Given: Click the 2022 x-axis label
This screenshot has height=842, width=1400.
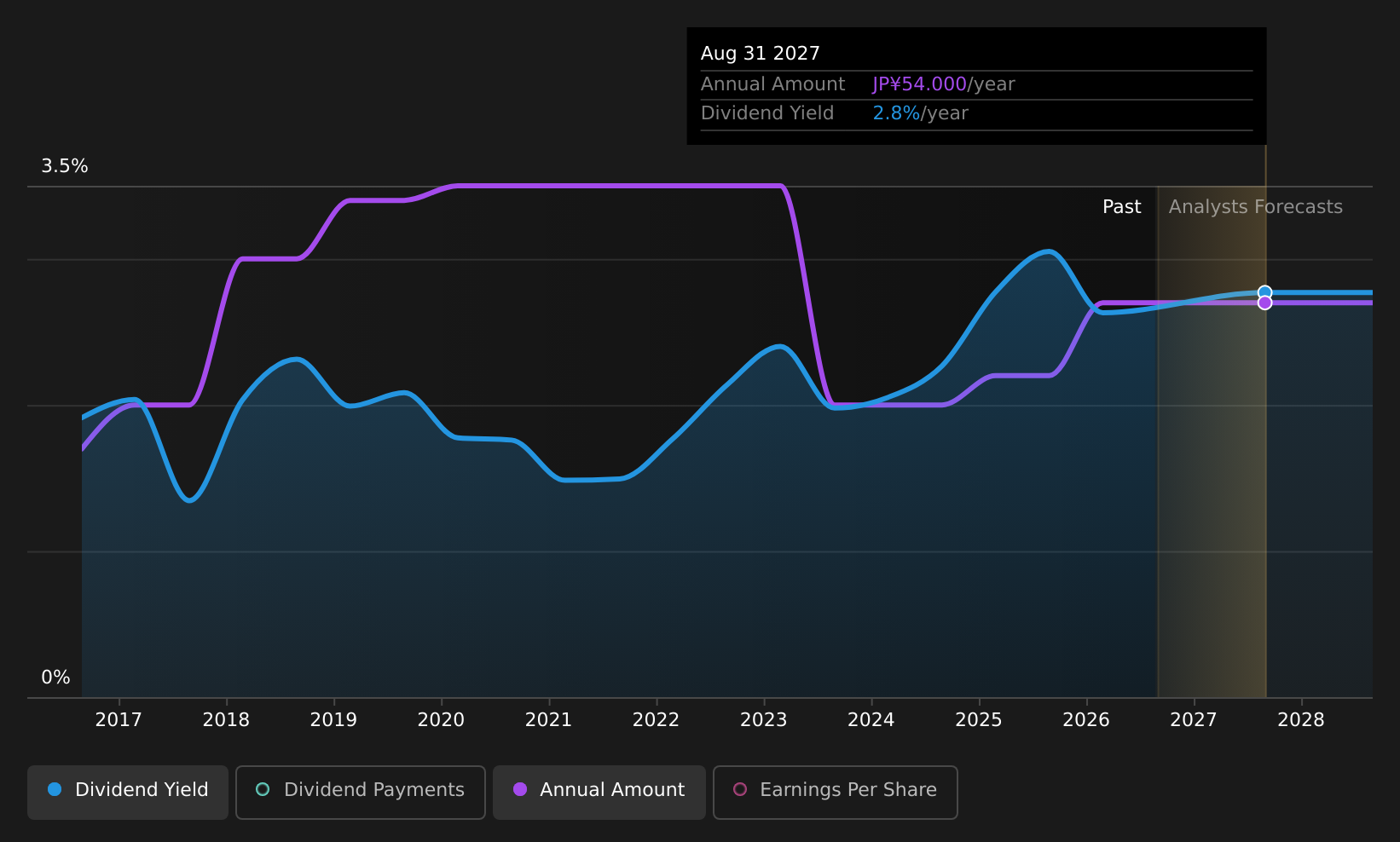Looking at the screenshot, I should [x=656, y=720].
